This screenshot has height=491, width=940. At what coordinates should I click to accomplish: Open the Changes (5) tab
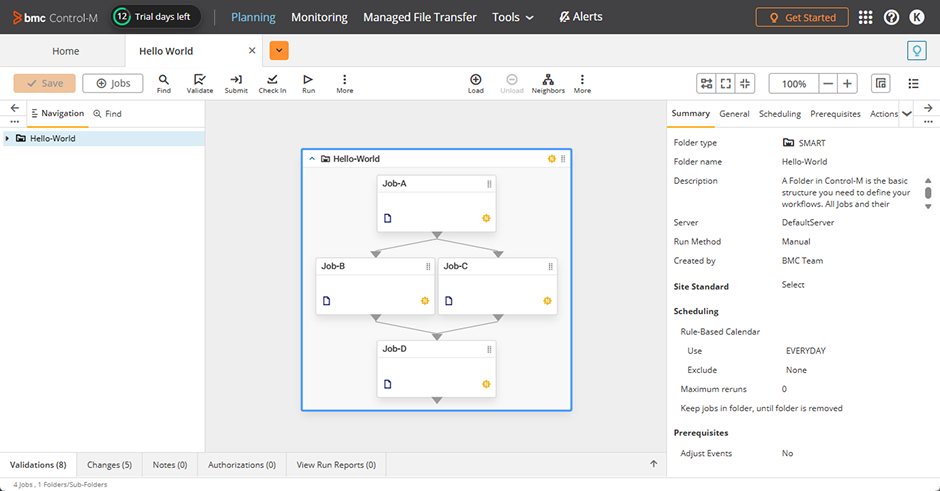tap(109, 465)
